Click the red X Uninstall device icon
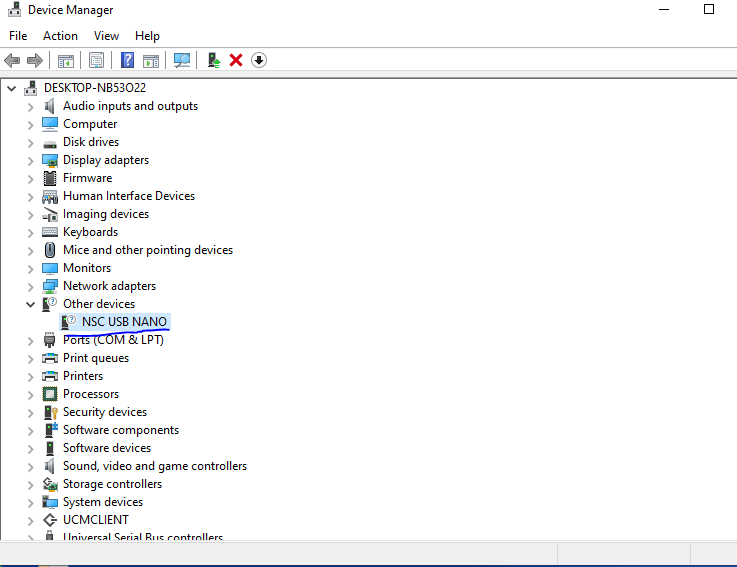 pyautogui.click(x=236, y=60)
